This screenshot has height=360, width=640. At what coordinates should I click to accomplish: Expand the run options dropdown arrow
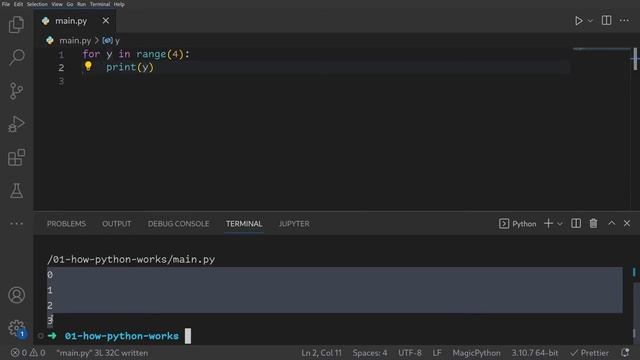click(590, 21)
